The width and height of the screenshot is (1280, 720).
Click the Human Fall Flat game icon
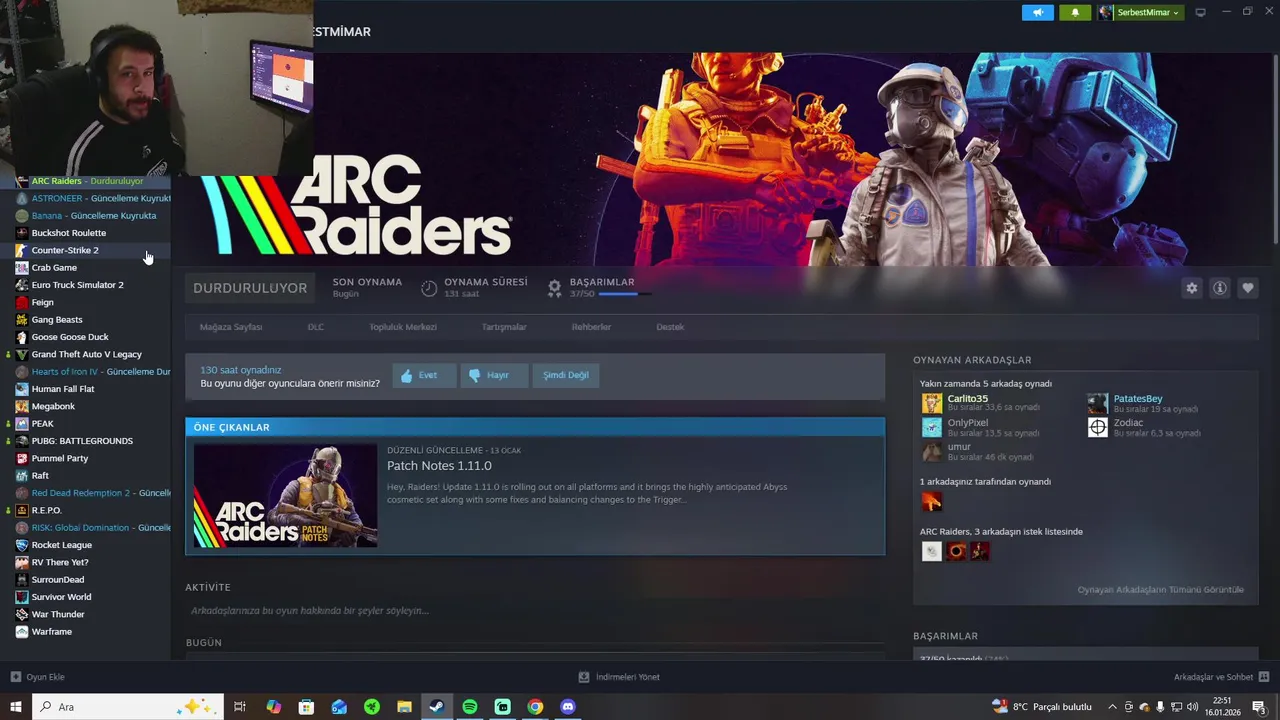tap(22, 389)
